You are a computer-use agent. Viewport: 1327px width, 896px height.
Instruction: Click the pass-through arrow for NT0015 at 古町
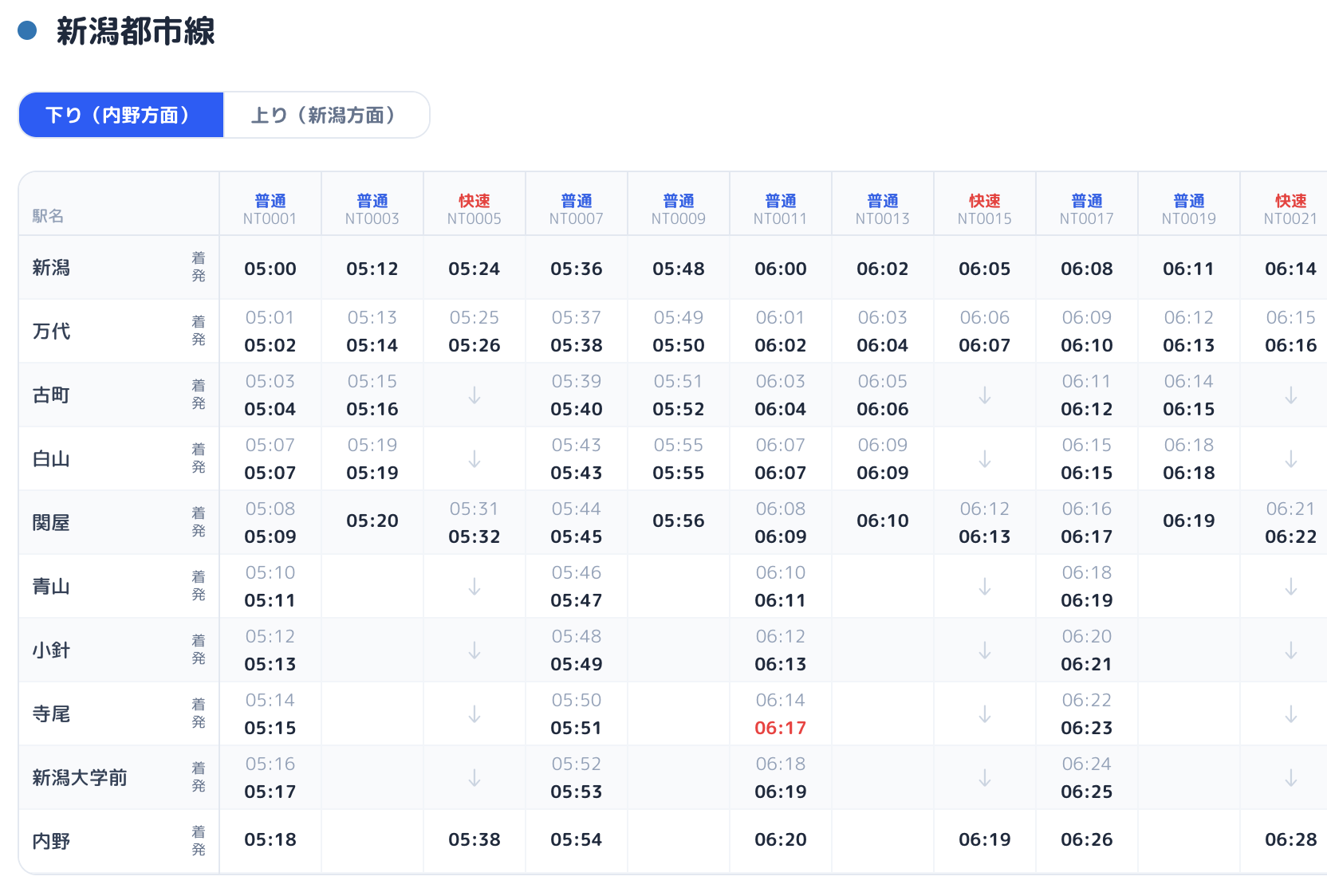(985, 395)
